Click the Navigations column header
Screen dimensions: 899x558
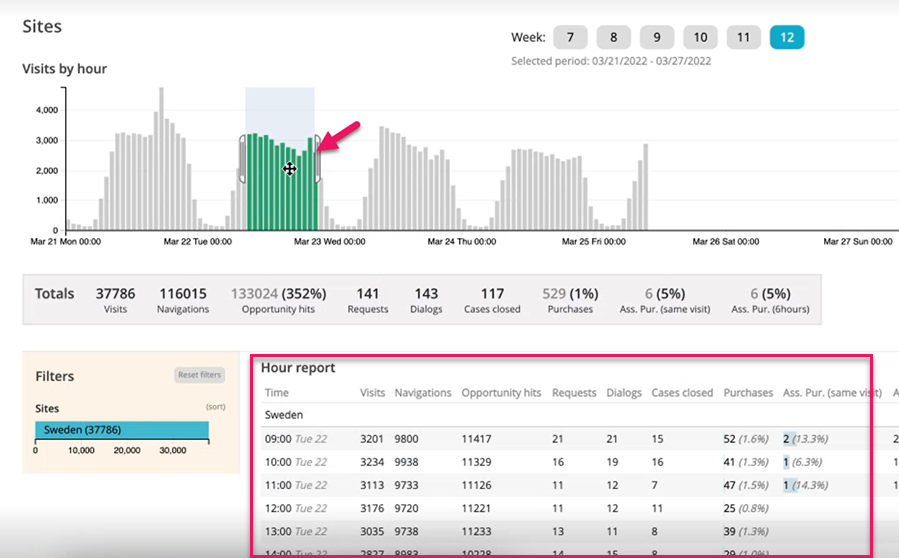point(423,393)
